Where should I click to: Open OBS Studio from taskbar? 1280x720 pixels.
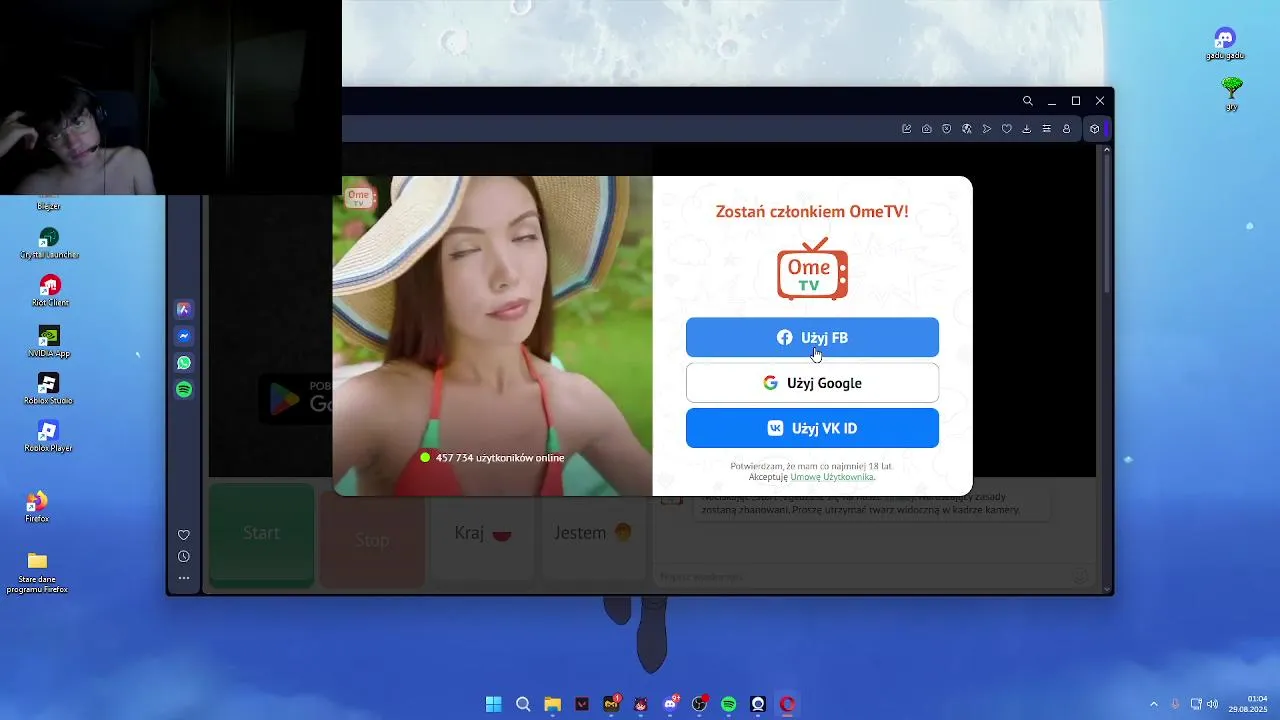[699, 704]
